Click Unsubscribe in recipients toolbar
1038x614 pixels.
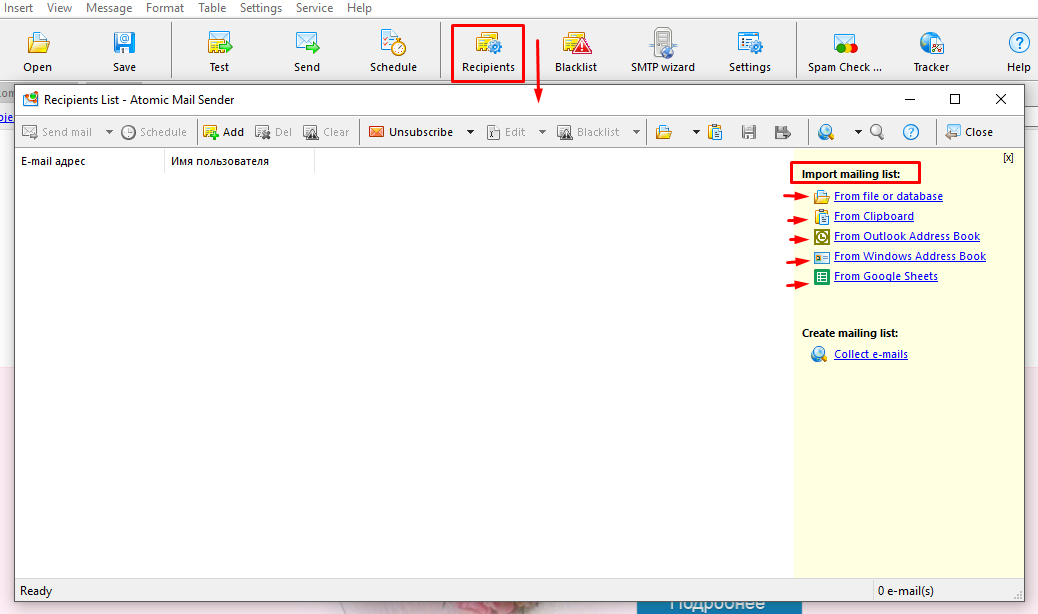point(411,132)
